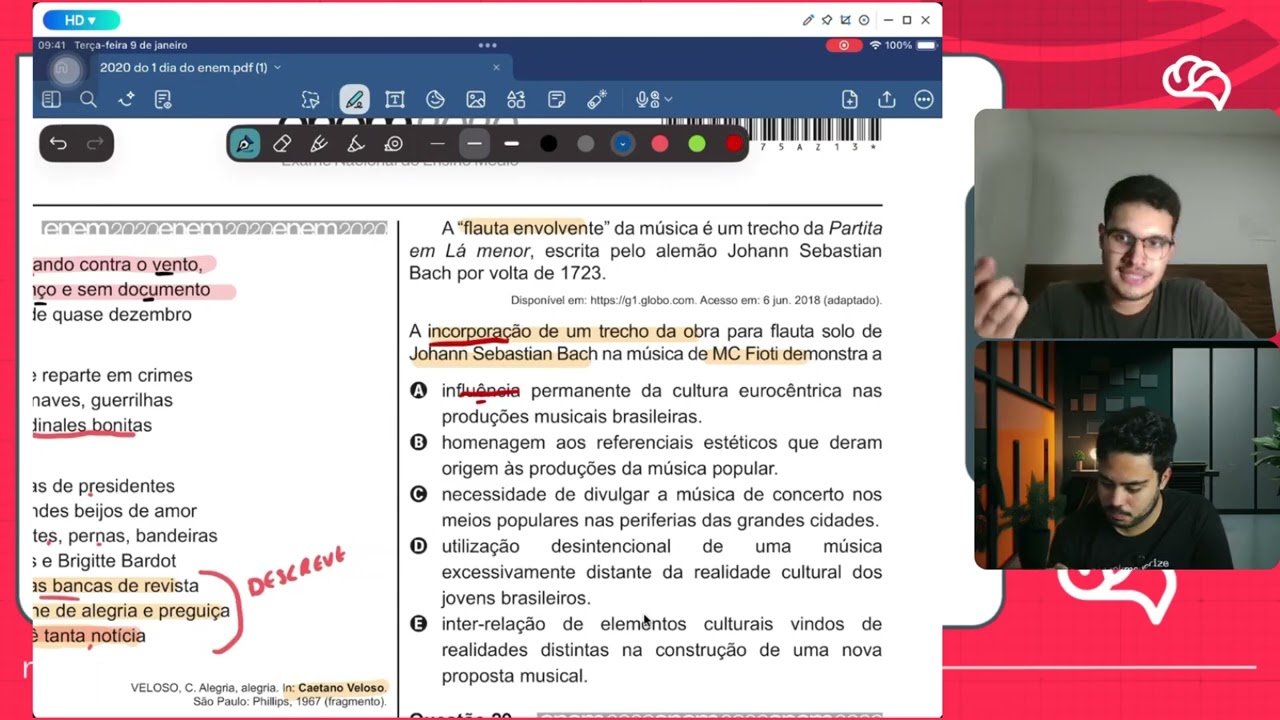Select the text box tool
The height and width of the screenshot is (720, 1280).
(x=394, y=99)
